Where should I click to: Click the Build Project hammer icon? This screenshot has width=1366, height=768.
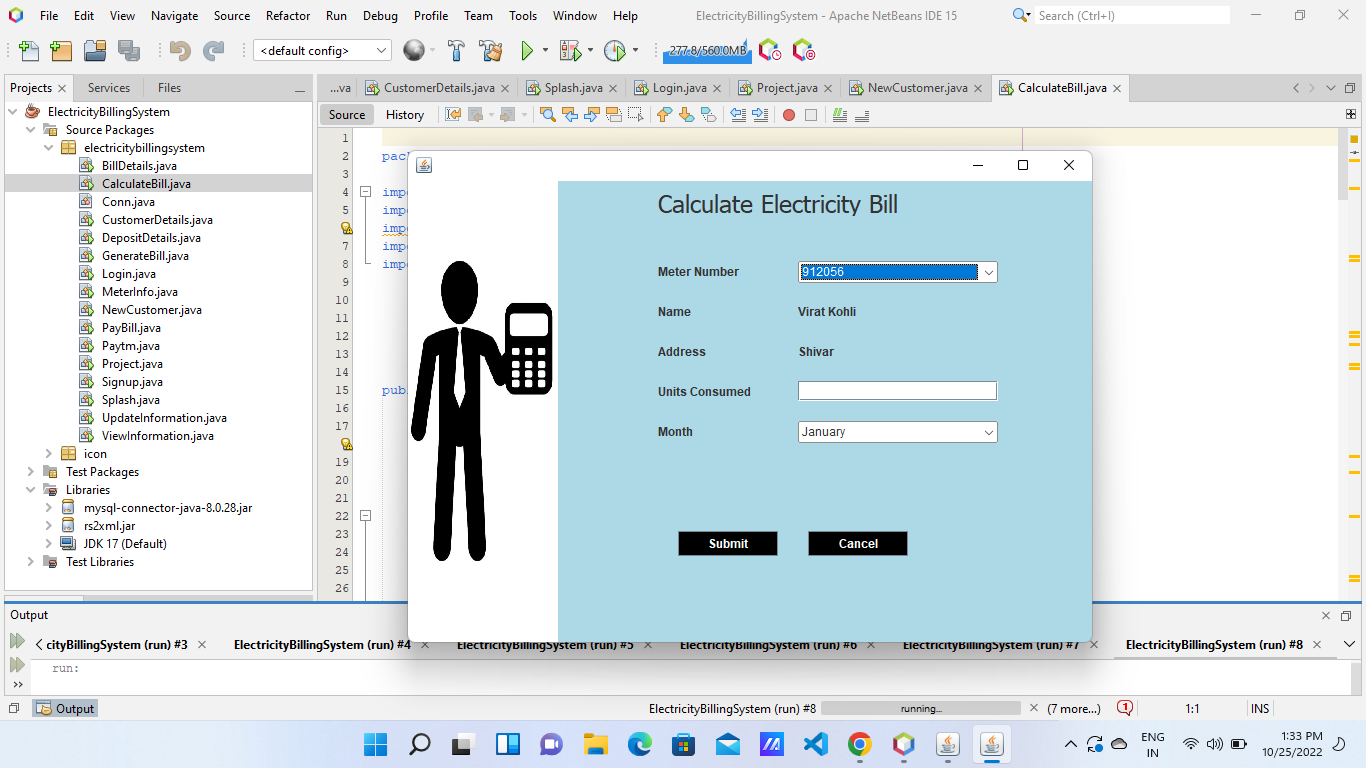(x=454, y=48)
